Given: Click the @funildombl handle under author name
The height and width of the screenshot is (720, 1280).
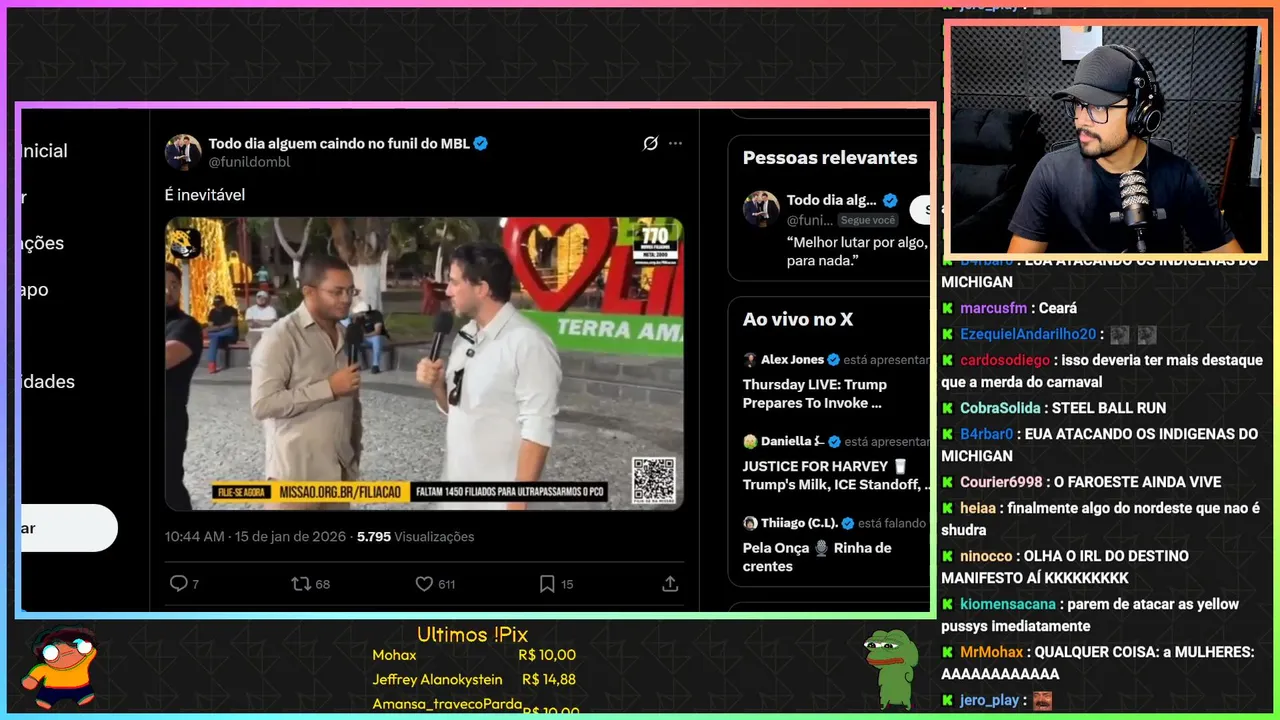Looking at the screenshot, I should tap(249, 162).
